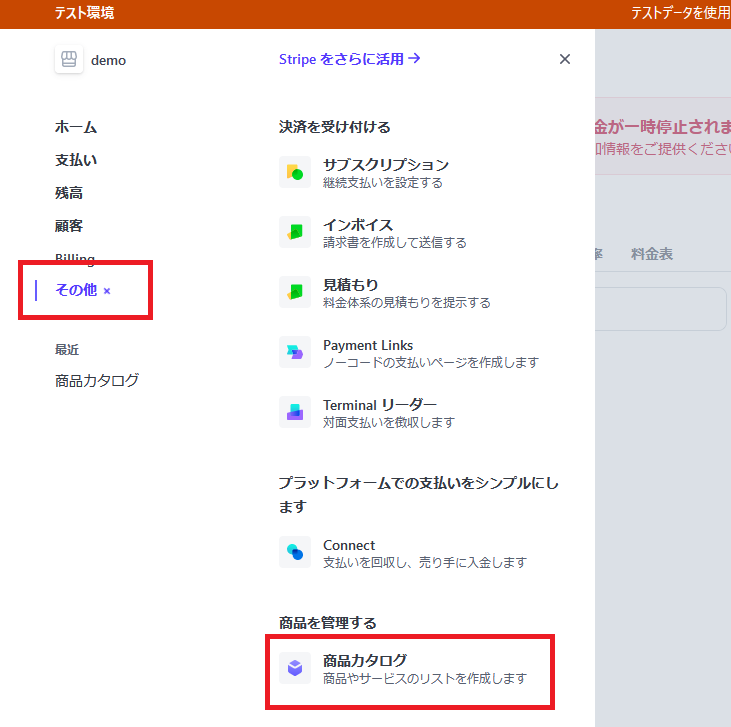Screen dimensions: 731x727
Task: Select 顧客 in the sidebar
Action: 69,226
